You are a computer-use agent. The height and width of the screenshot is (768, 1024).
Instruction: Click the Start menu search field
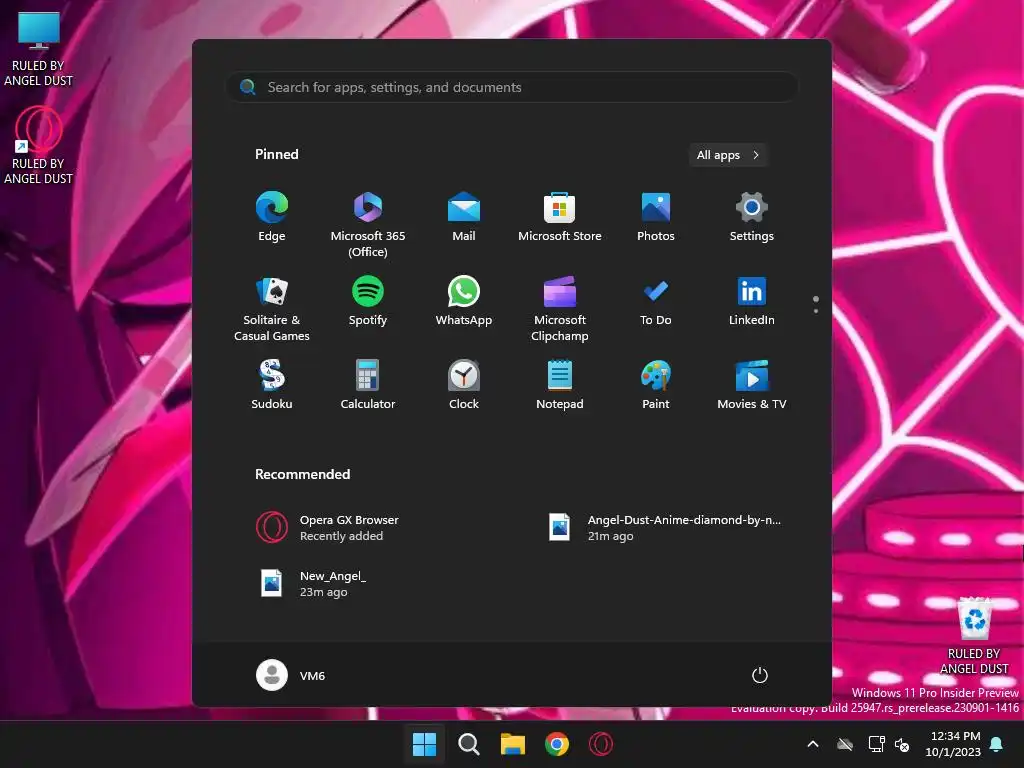(511, 87)
